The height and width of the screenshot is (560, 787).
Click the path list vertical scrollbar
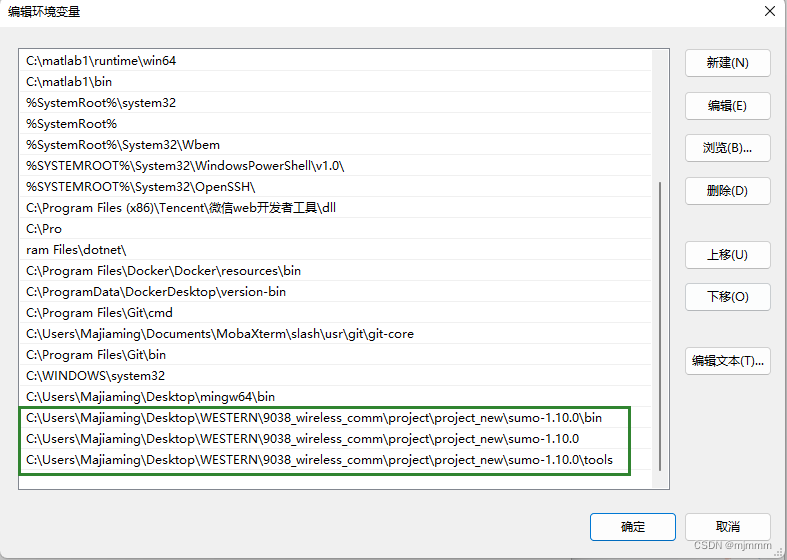(660, 326)
